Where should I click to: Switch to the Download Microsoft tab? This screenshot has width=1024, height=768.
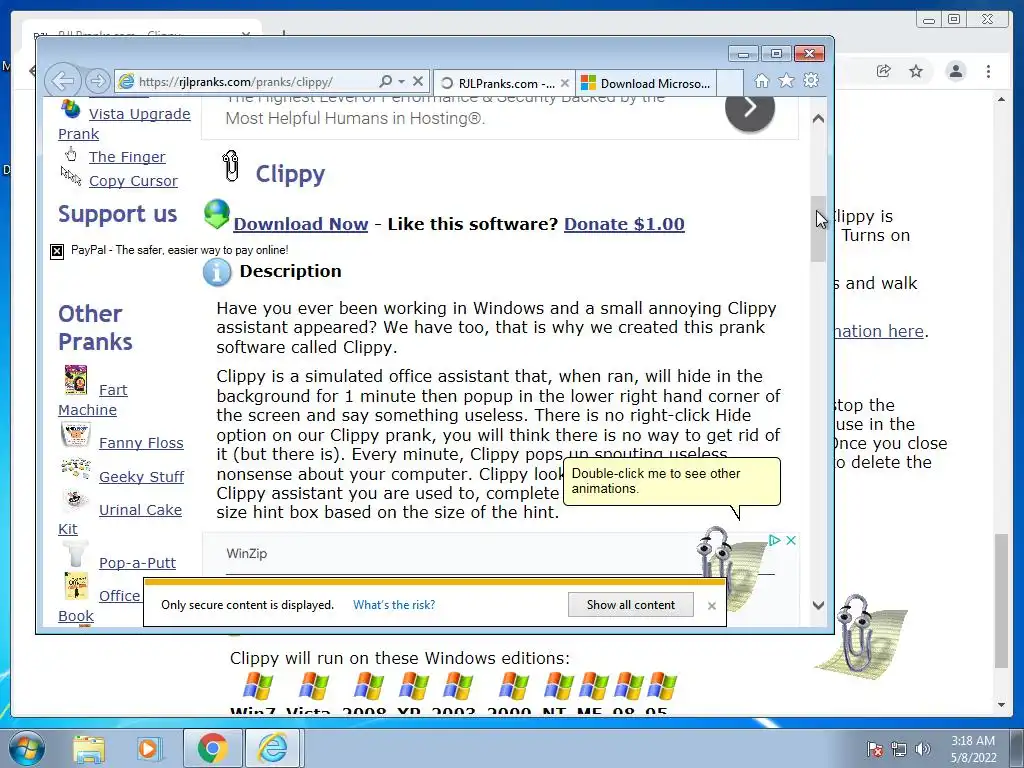coord(646,83)
